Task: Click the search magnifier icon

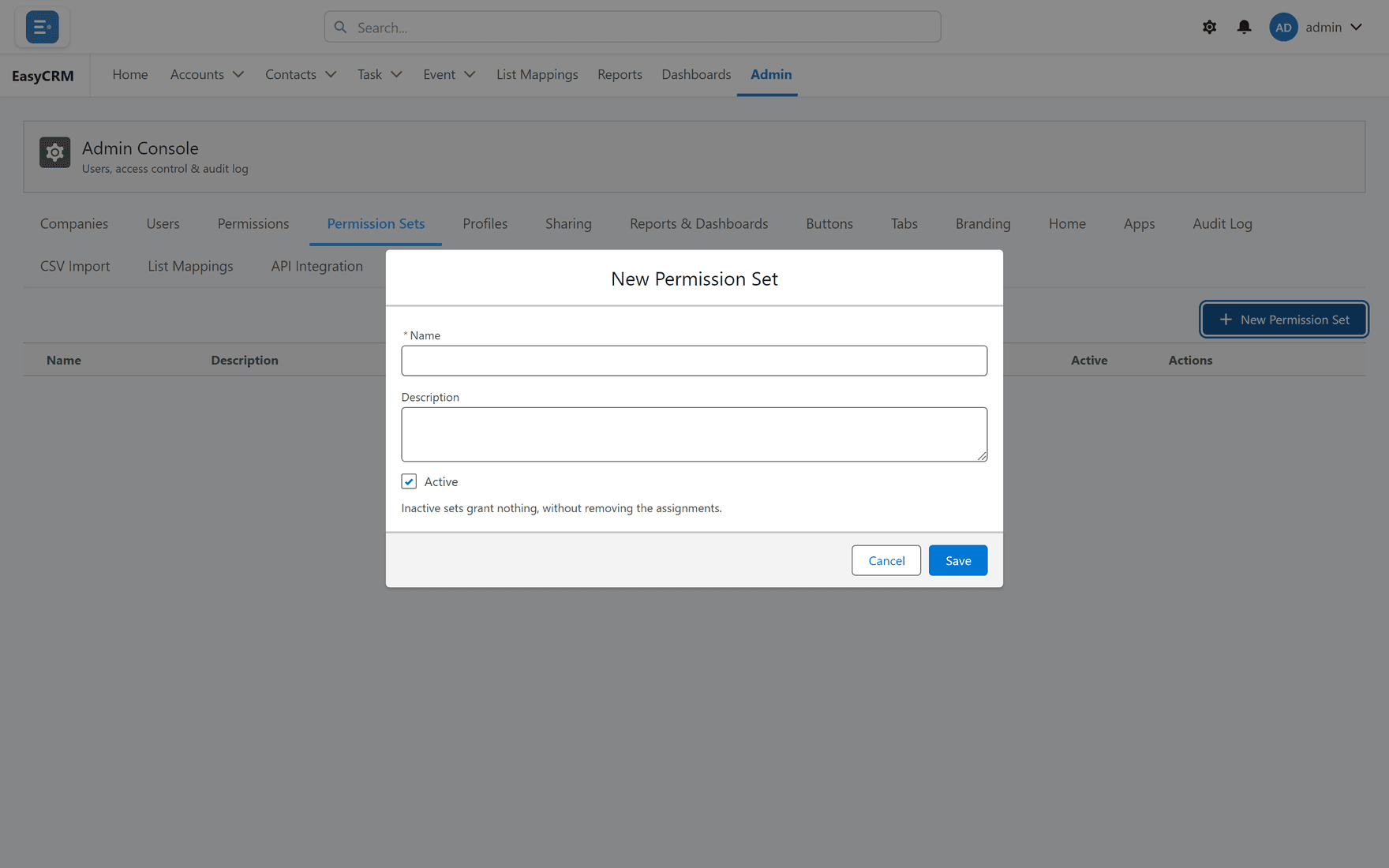Action: point(340,27)
